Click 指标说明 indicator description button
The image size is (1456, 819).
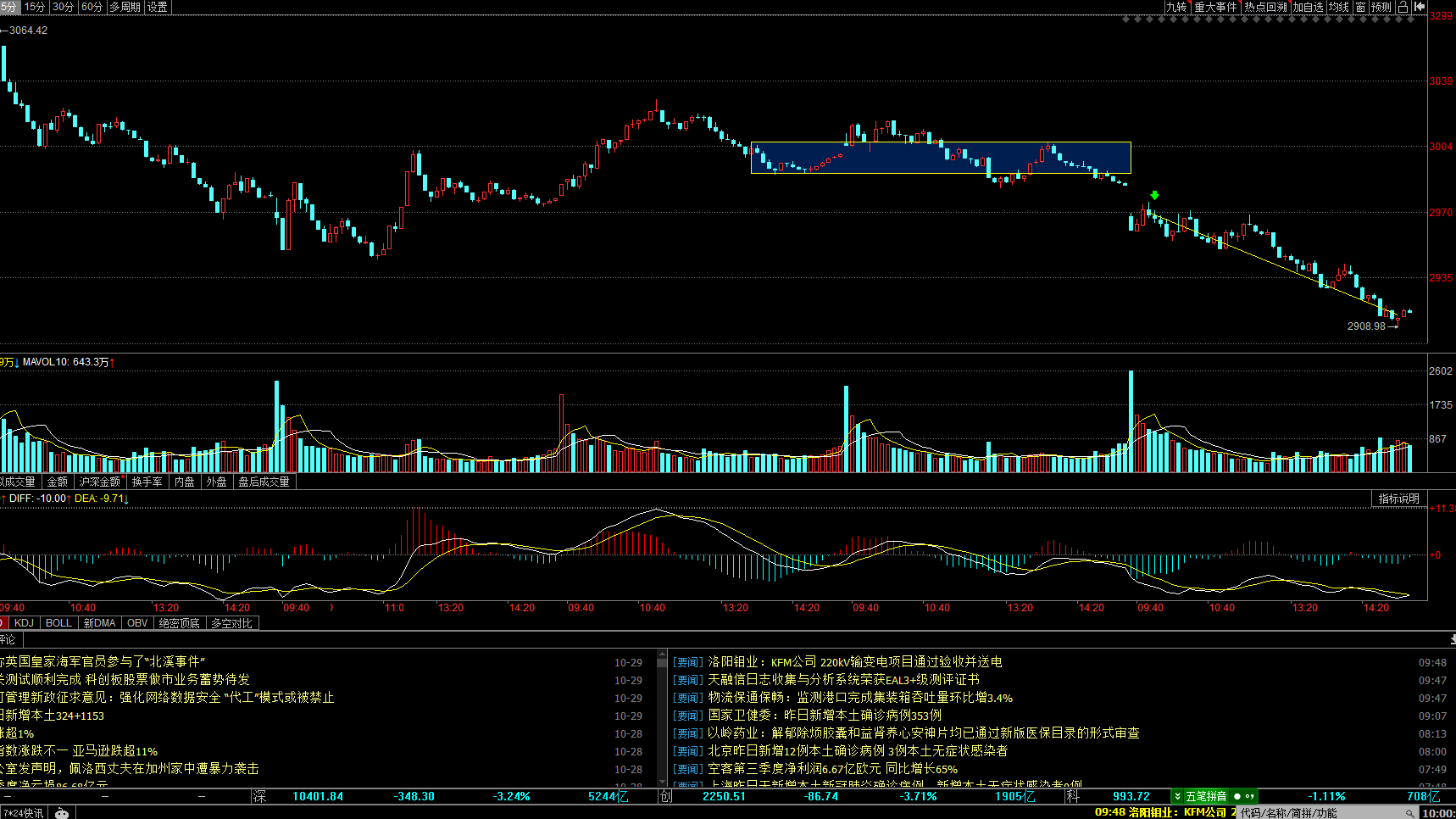point(1398,499)
